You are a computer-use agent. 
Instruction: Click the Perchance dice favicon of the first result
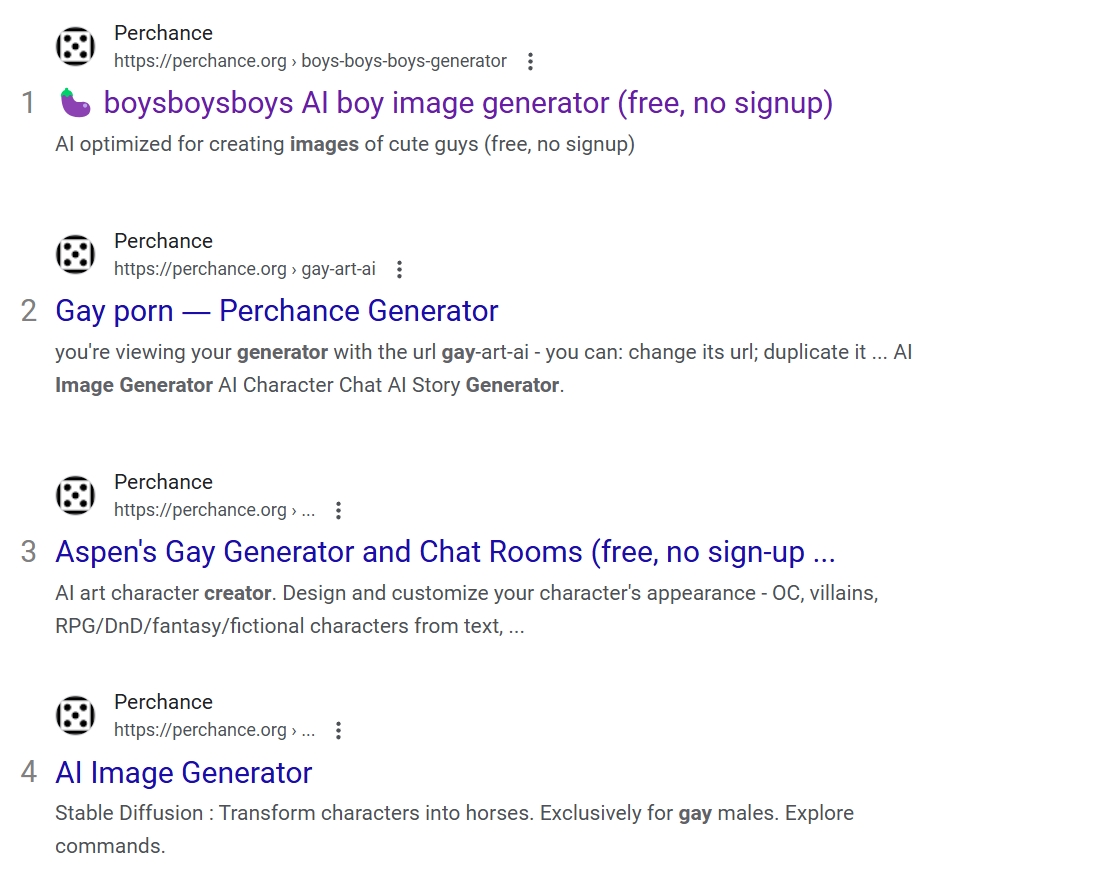(x=75, y=47)
